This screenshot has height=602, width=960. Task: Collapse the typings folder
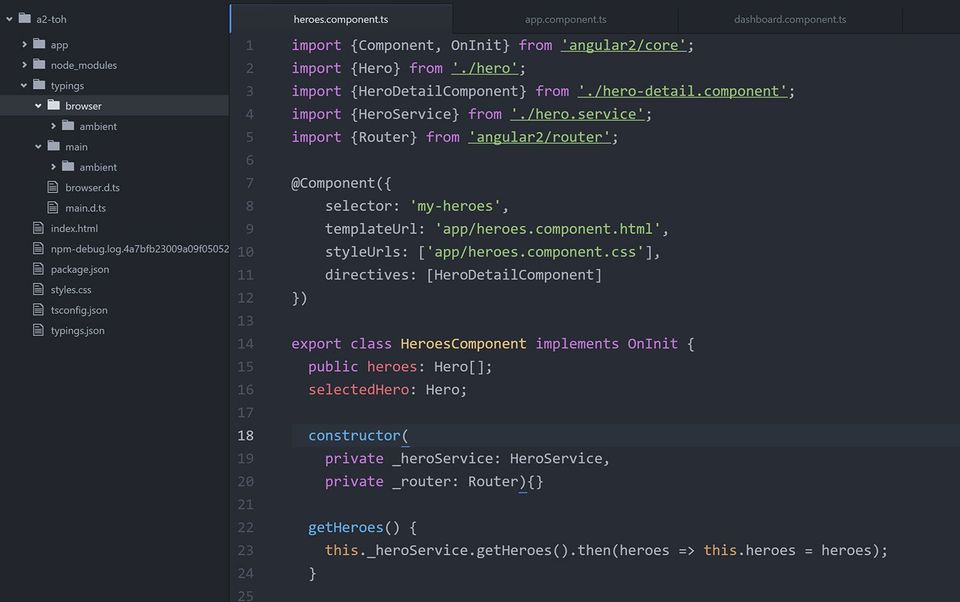[23, 85]
